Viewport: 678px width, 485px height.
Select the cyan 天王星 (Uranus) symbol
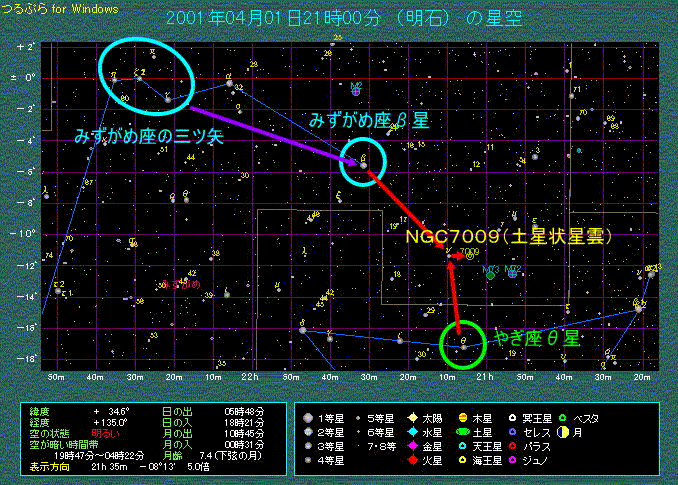(463, 446)
